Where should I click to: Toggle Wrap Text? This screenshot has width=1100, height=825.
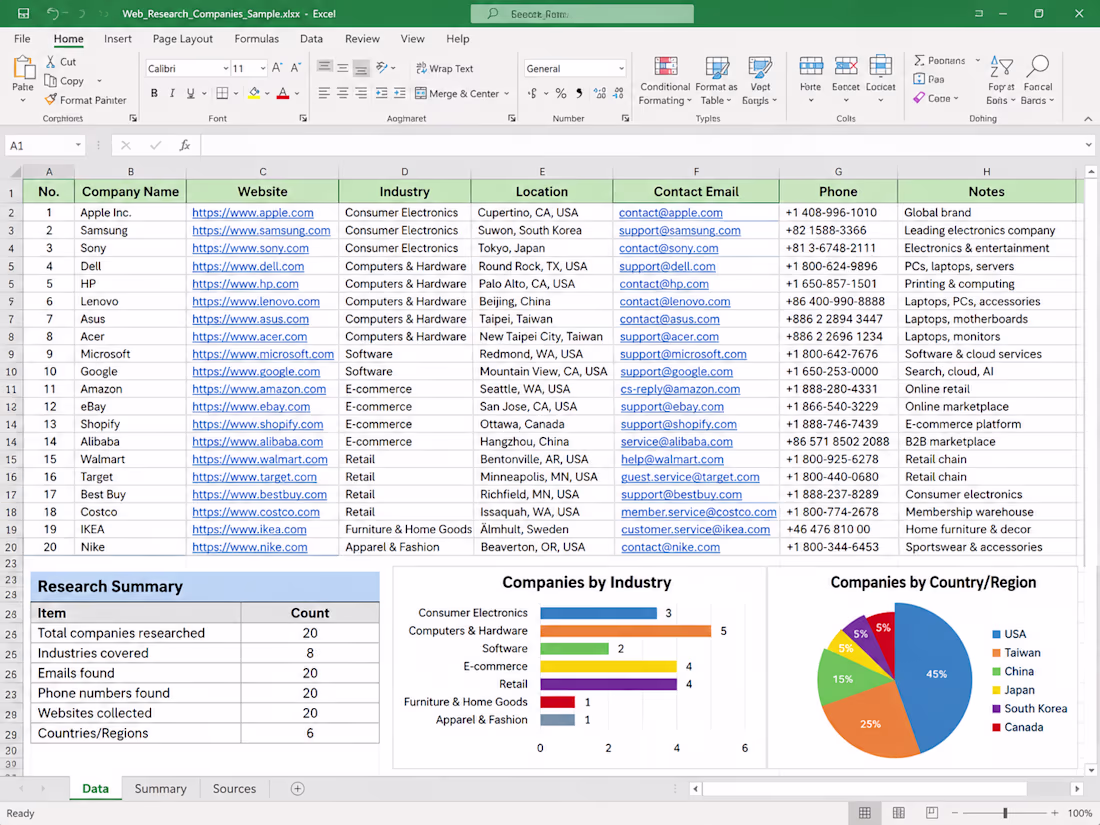(445, 68)
